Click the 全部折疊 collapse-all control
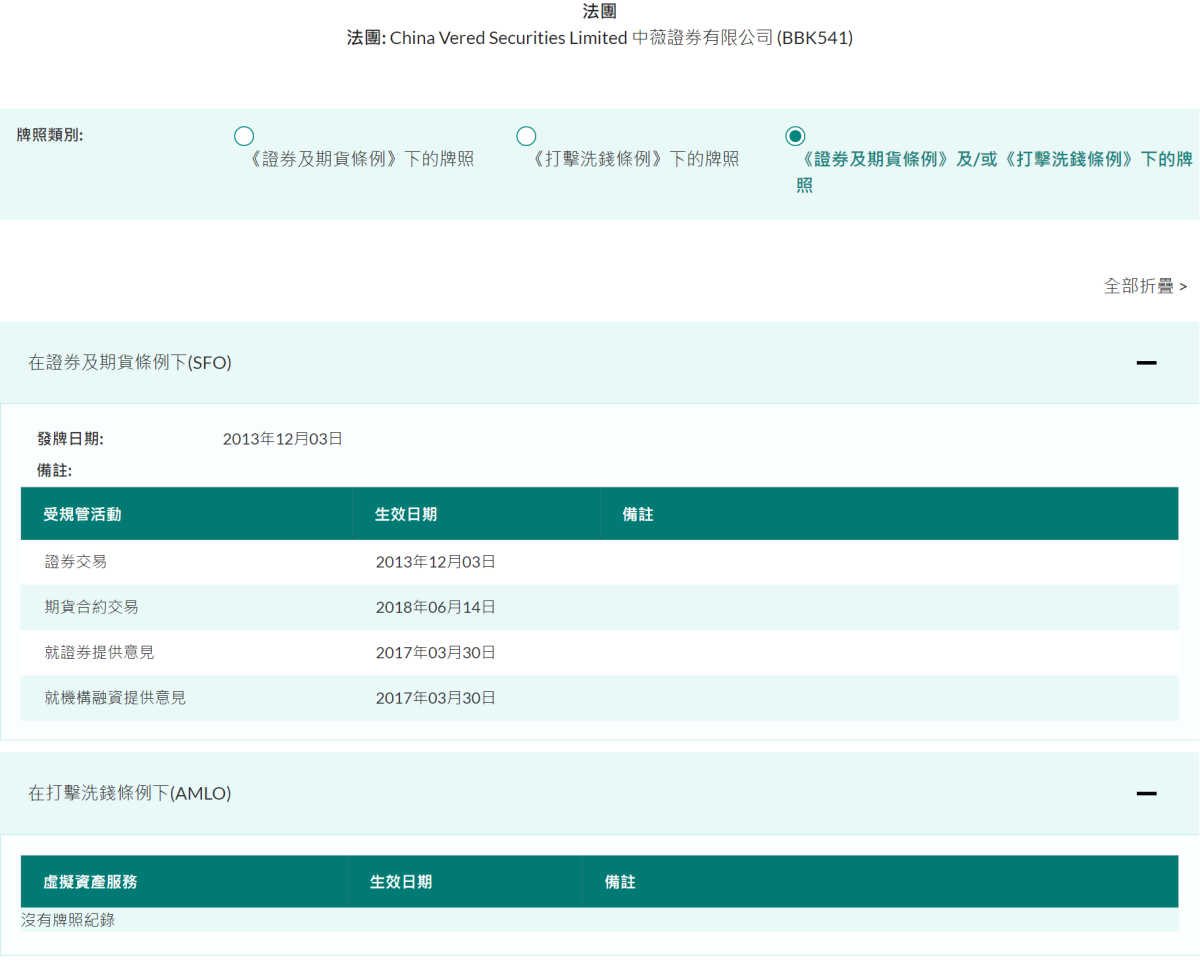The width and height of the screenshot is (1200, 968). point(1144,286)
